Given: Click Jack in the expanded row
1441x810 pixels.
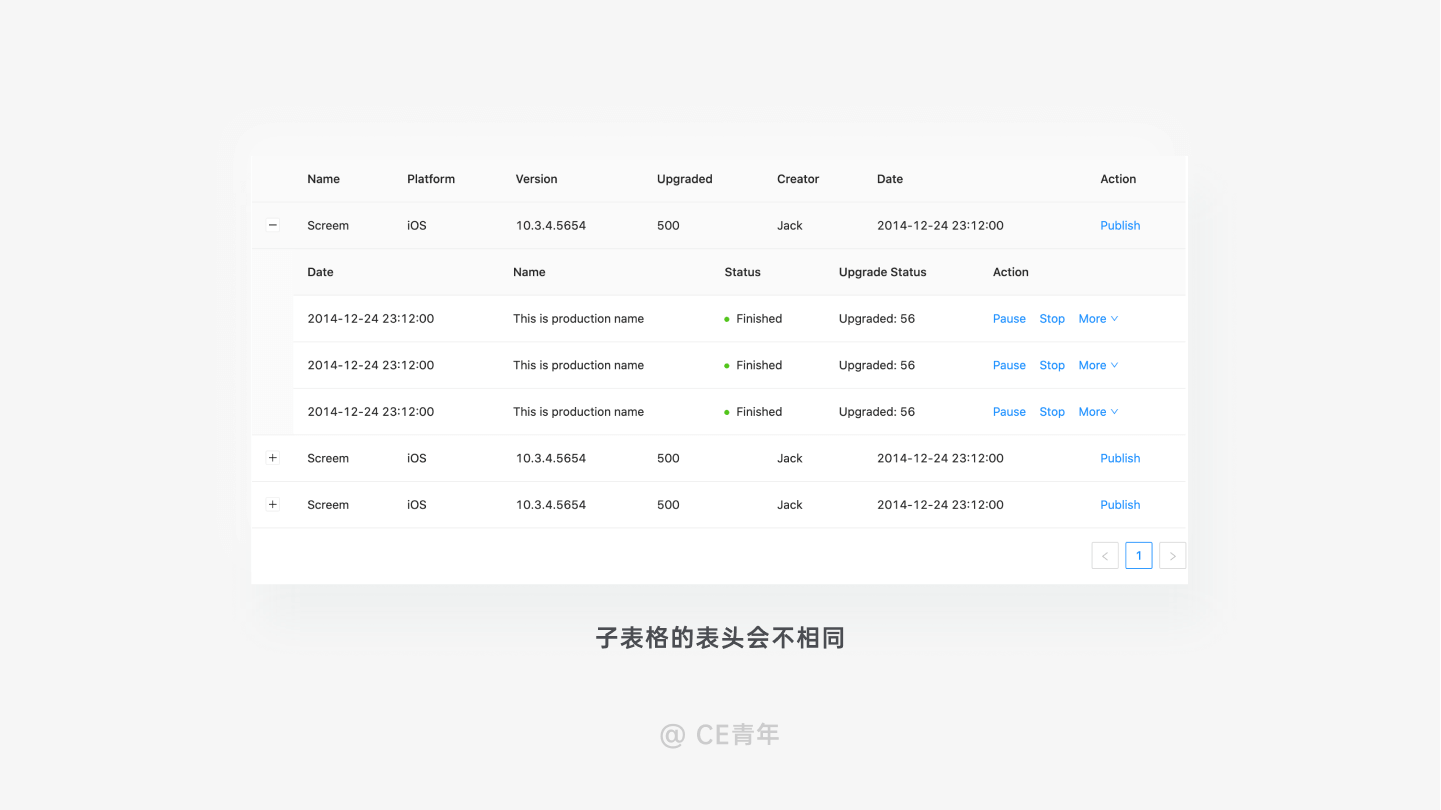Looking at the screenshot, I should pos(790,226).
